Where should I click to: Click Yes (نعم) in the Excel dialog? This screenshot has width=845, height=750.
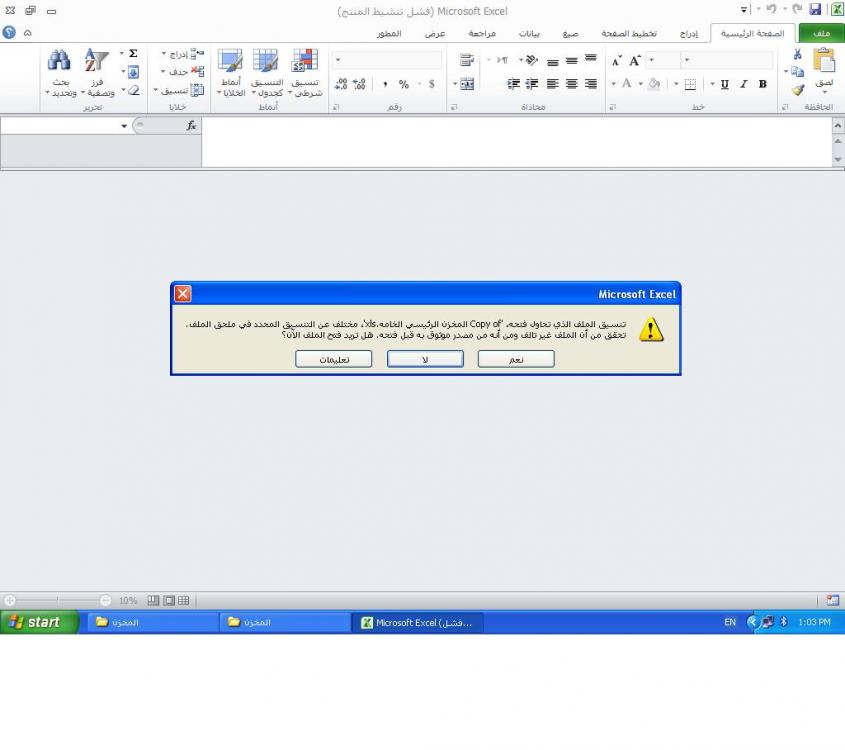pos(516,359)
